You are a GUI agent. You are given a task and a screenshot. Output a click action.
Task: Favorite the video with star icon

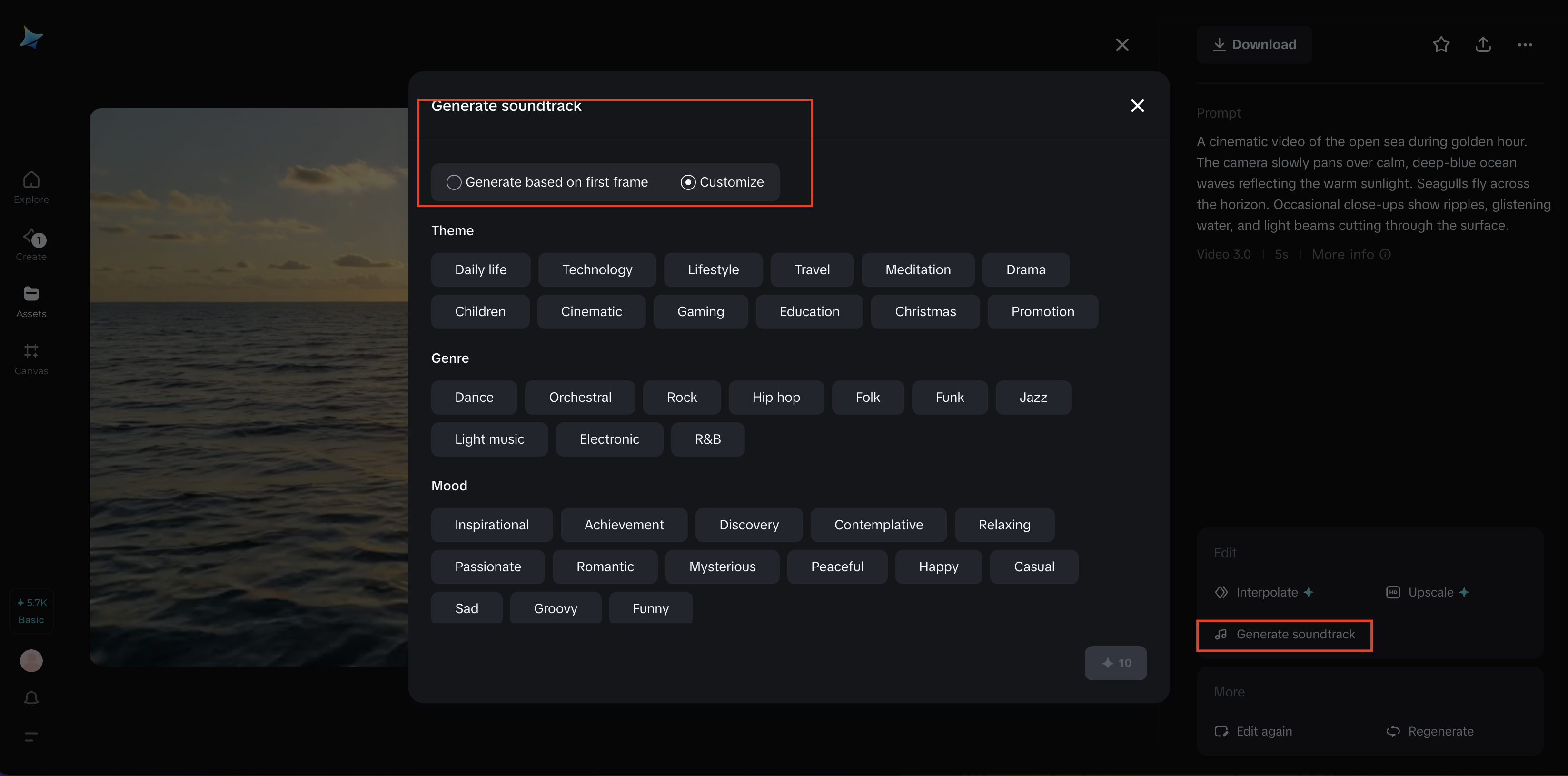[1441, 44]
